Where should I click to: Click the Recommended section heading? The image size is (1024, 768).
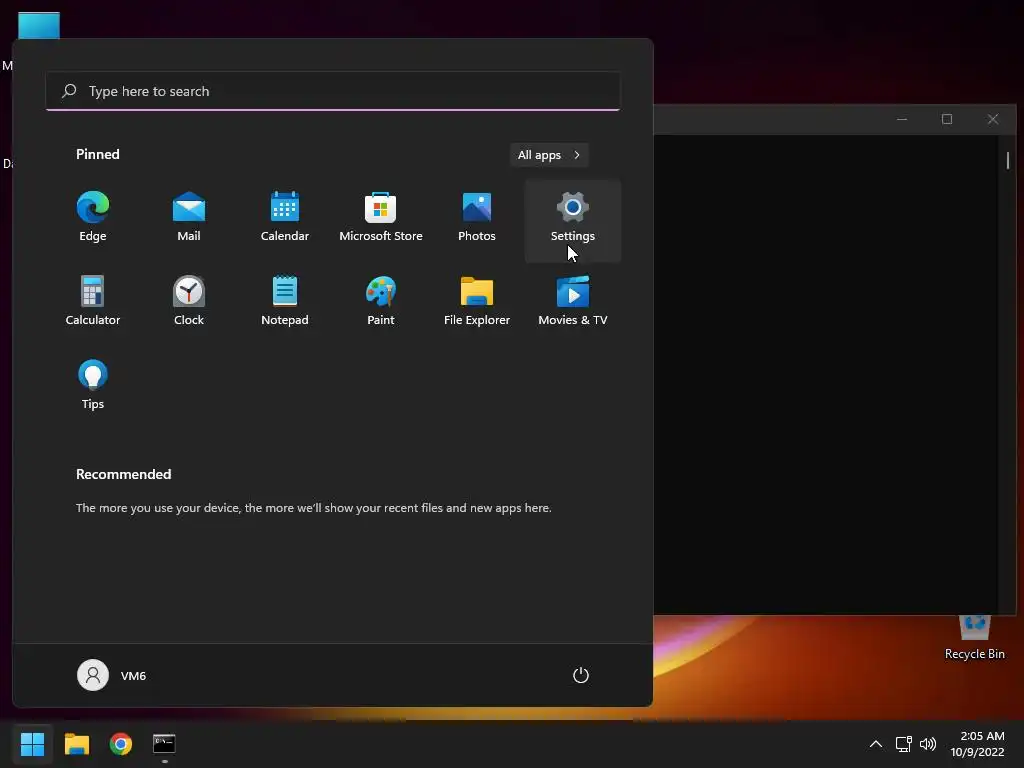(123, 474)
